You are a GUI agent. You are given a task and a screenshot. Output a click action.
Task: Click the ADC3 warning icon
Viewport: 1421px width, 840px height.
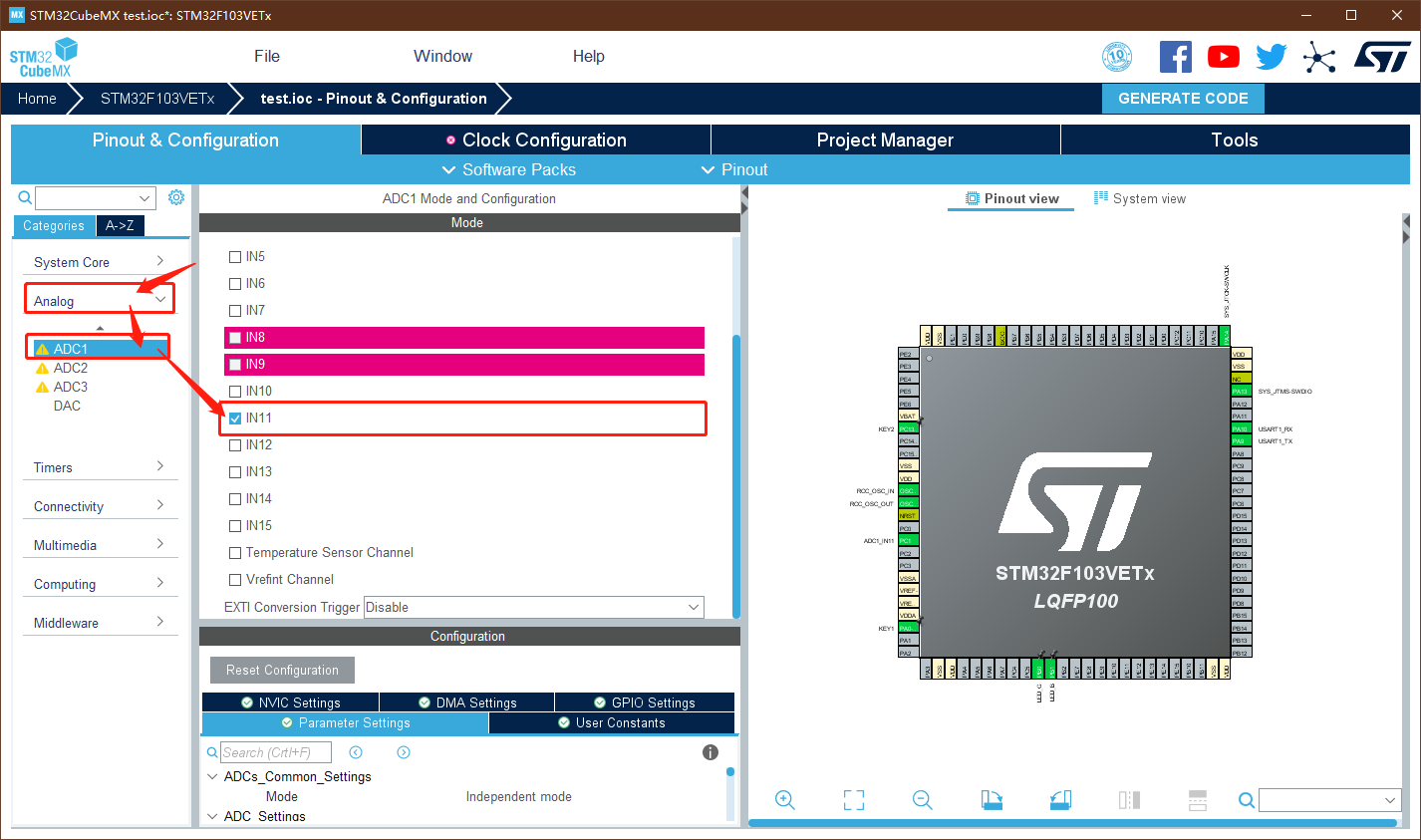click(x=42, y=388)
